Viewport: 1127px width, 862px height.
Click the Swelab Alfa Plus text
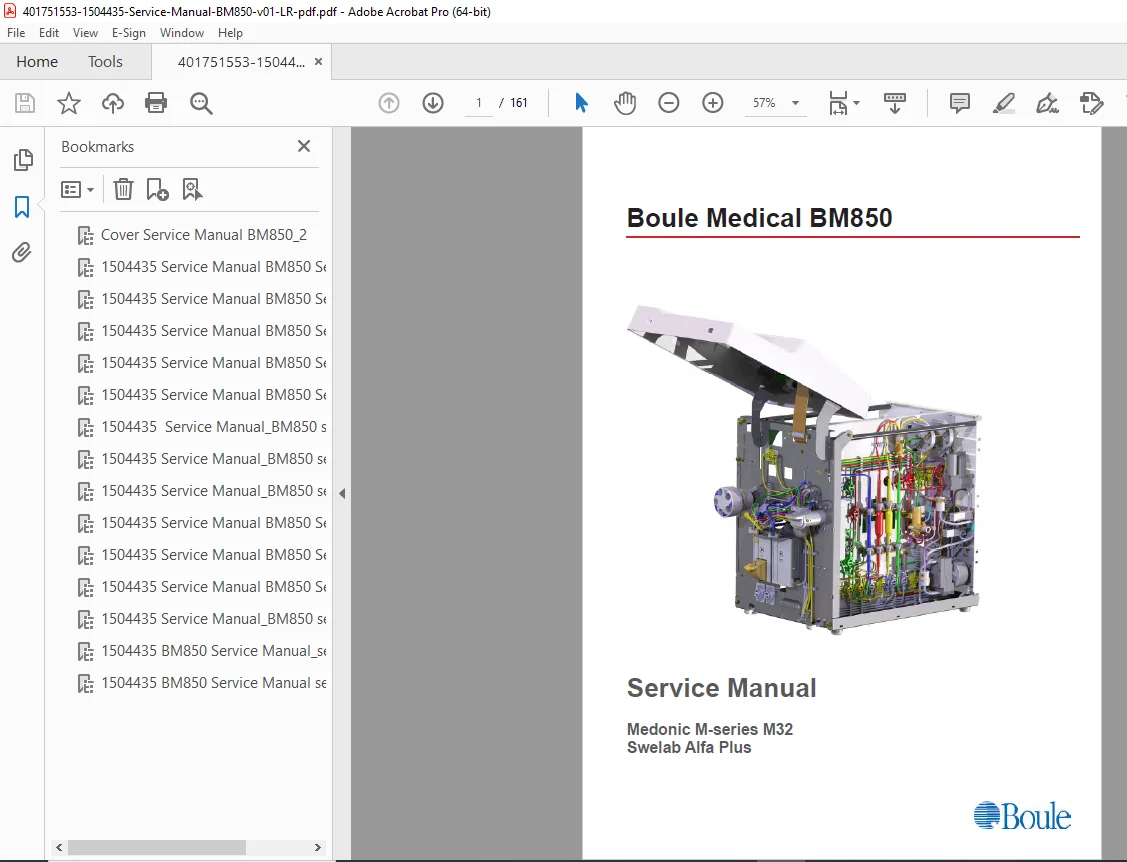(689, 748)
